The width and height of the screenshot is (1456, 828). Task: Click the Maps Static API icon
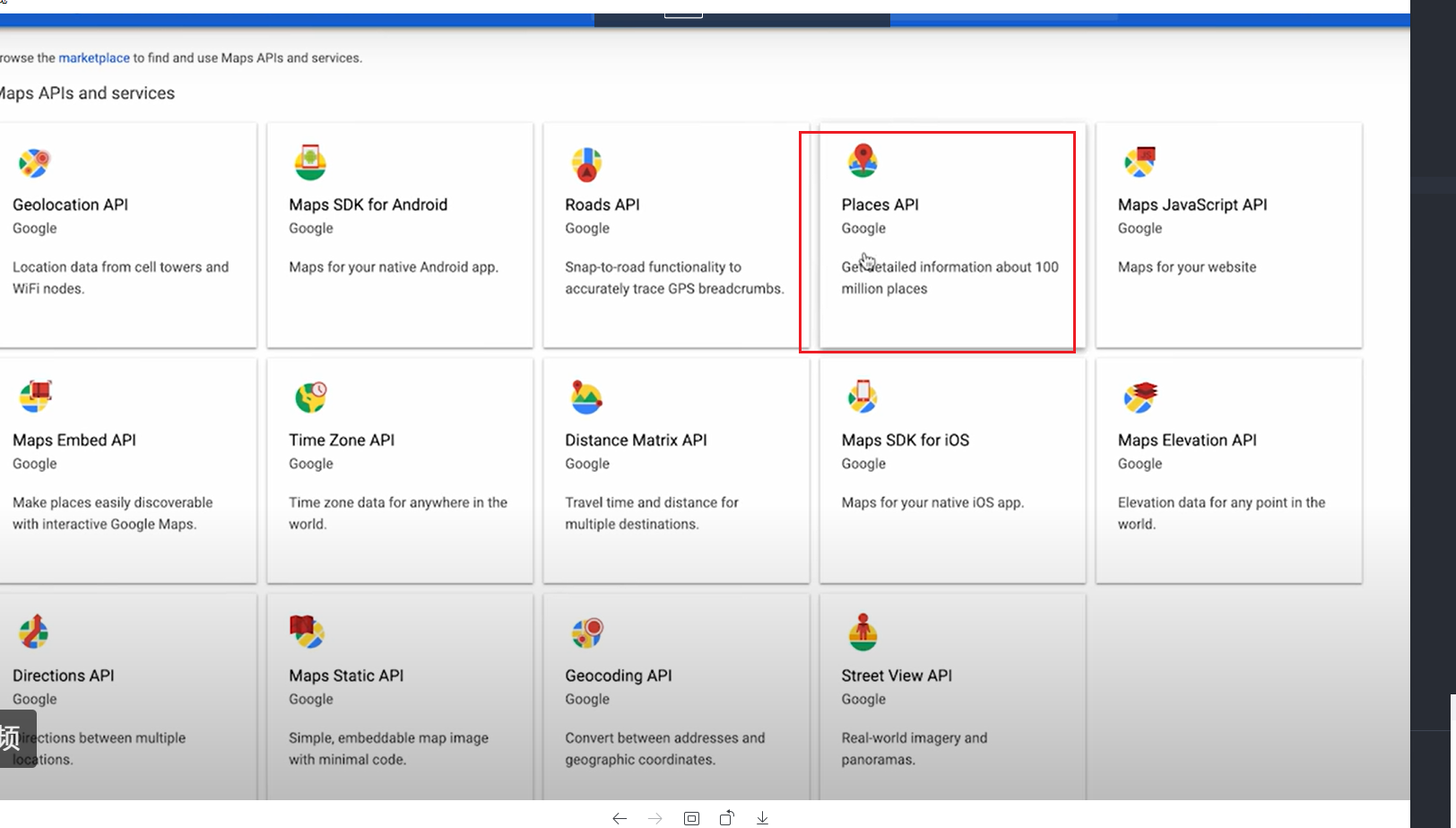(x=307, y=632)
